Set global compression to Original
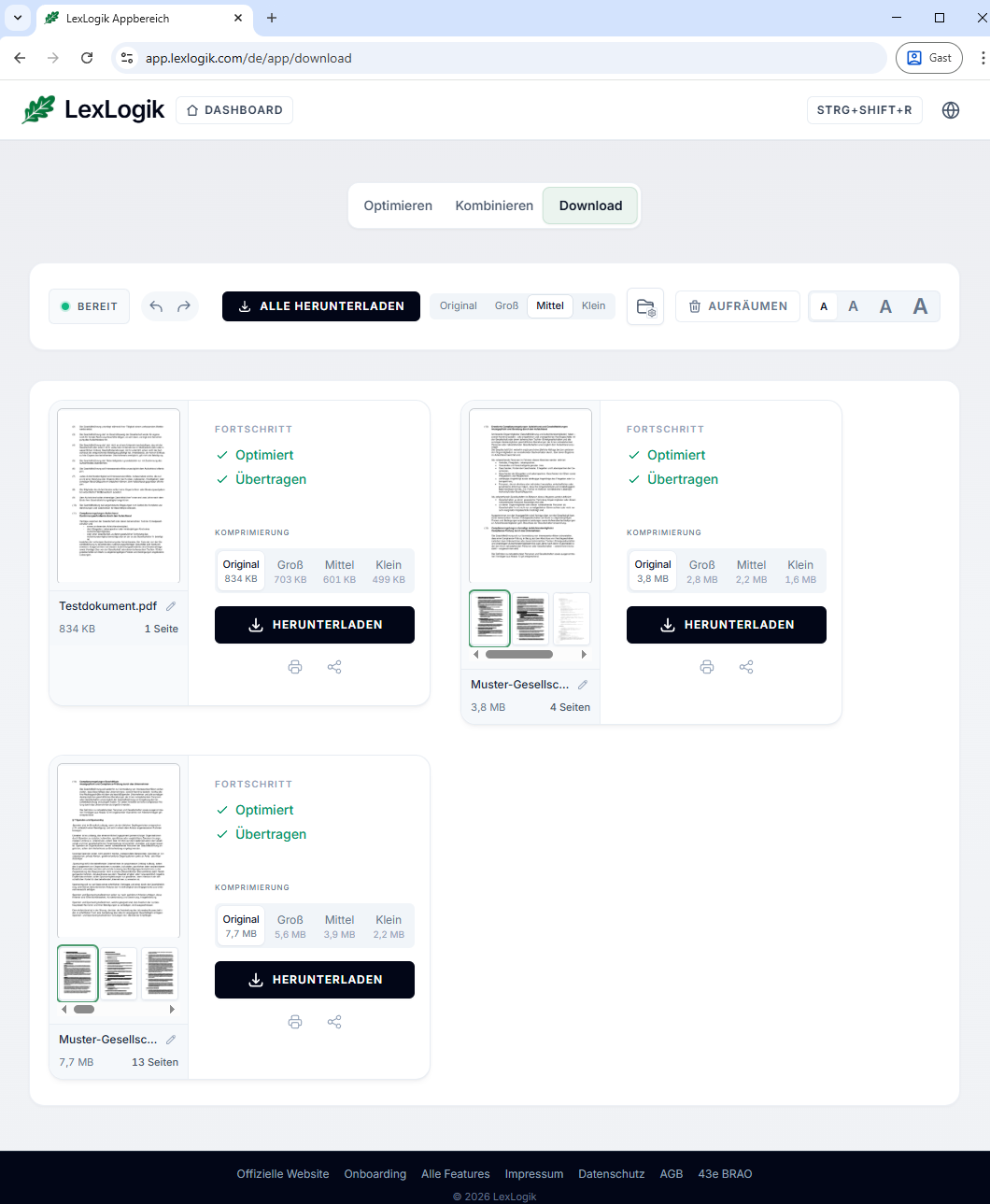 [459, 306]
